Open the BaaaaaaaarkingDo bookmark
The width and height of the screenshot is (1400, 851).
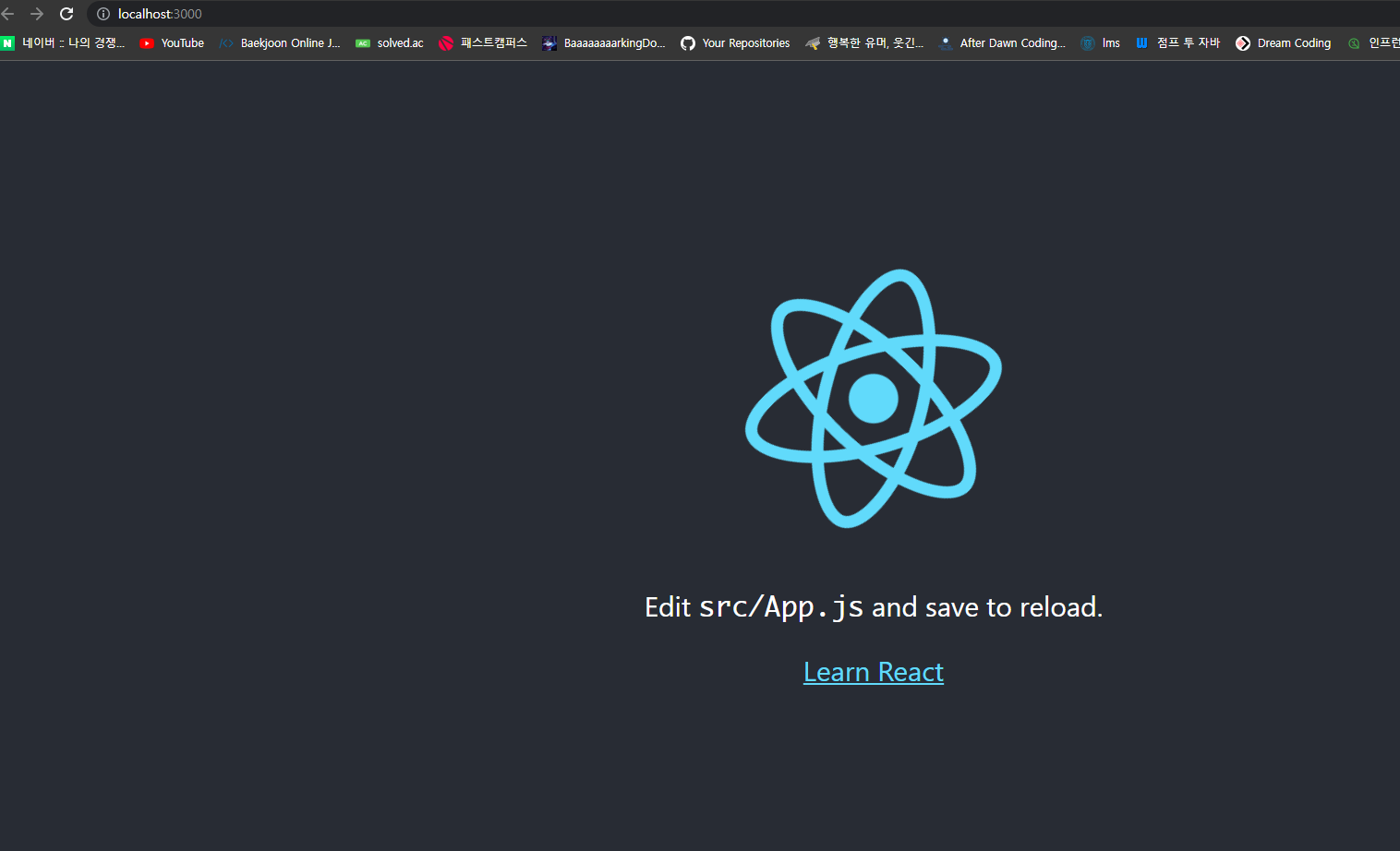pos(604,43)
